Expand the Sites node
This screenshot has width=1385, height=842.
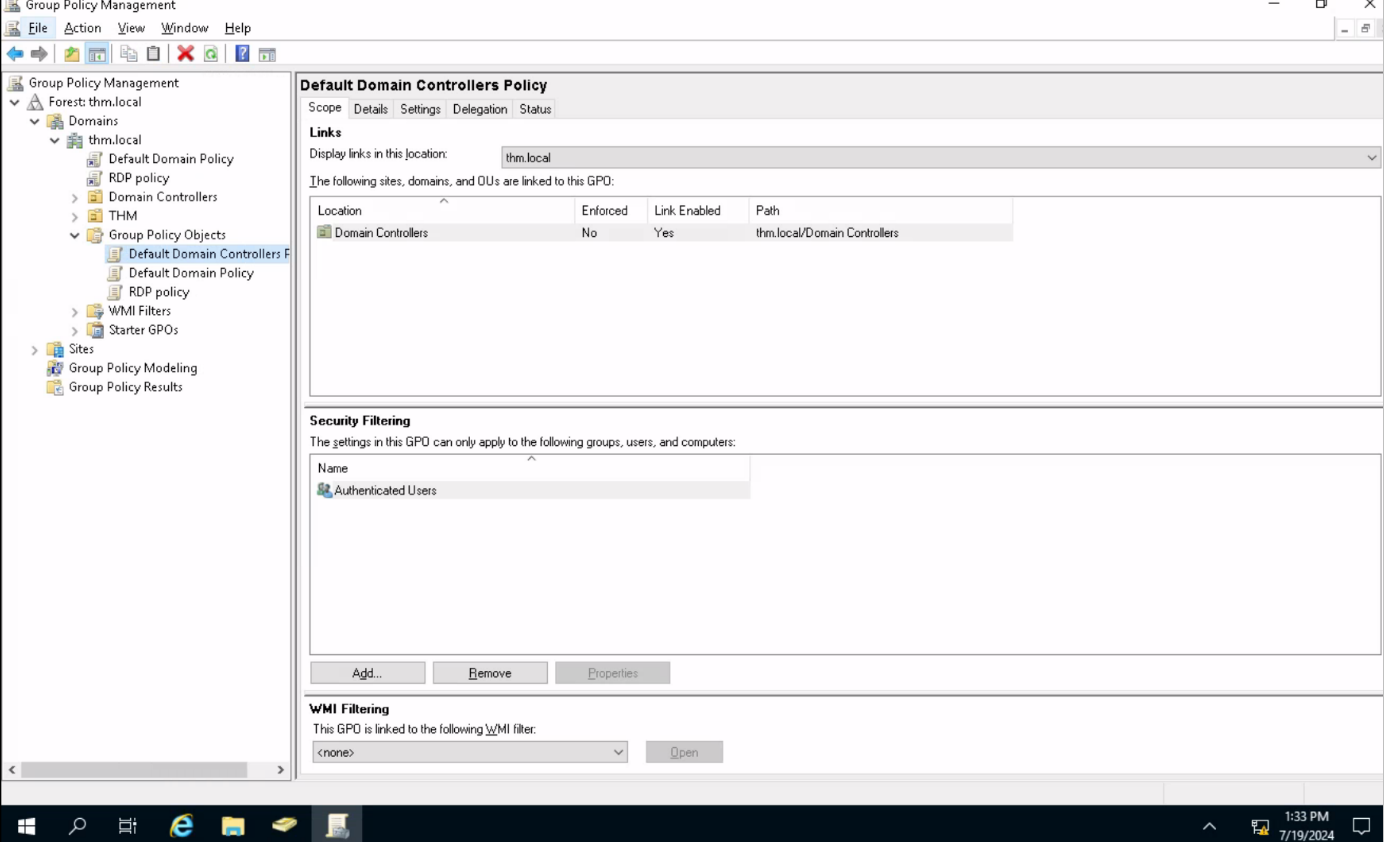(35, 349)
